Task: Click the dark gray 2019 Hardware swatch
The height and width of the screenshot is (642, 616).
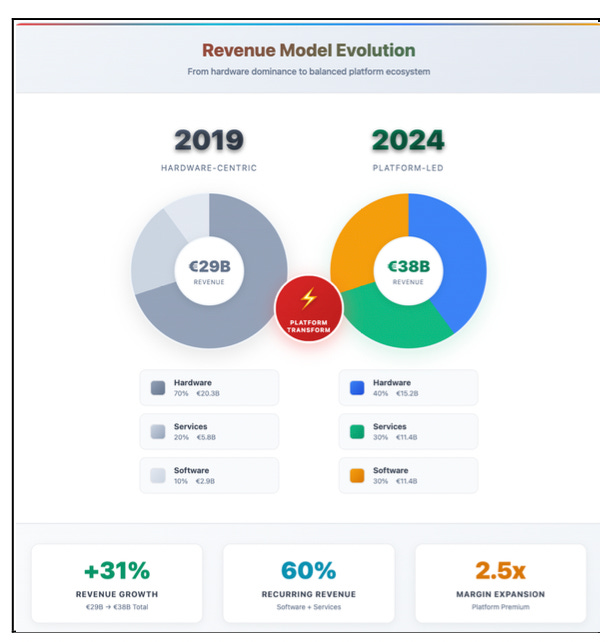Action: (158, 388)
